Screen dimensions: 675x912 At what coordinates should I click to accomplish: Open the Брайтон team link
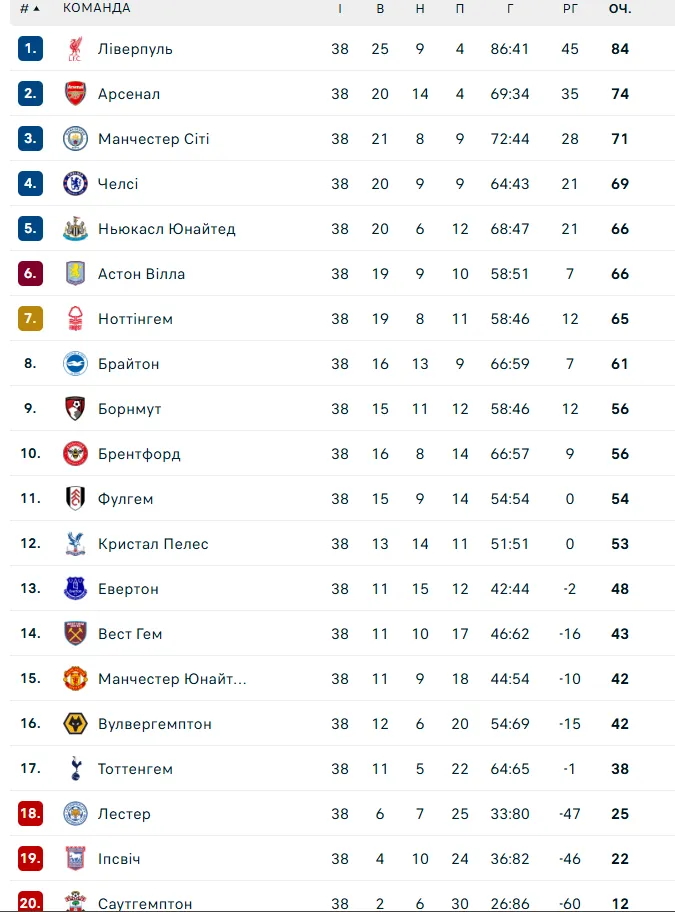coord(128,364)
